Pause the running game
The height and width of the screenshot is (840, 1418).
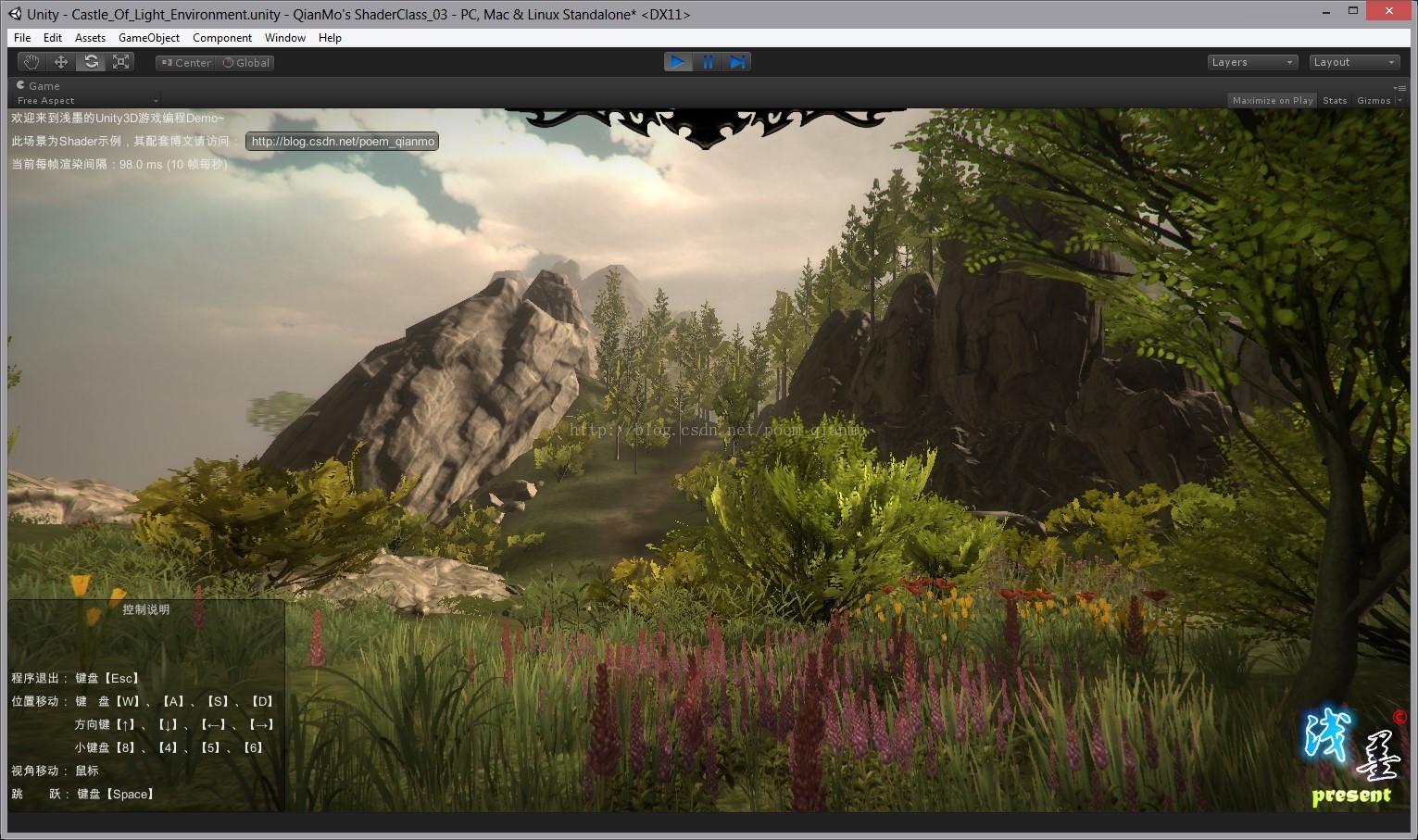708,62
